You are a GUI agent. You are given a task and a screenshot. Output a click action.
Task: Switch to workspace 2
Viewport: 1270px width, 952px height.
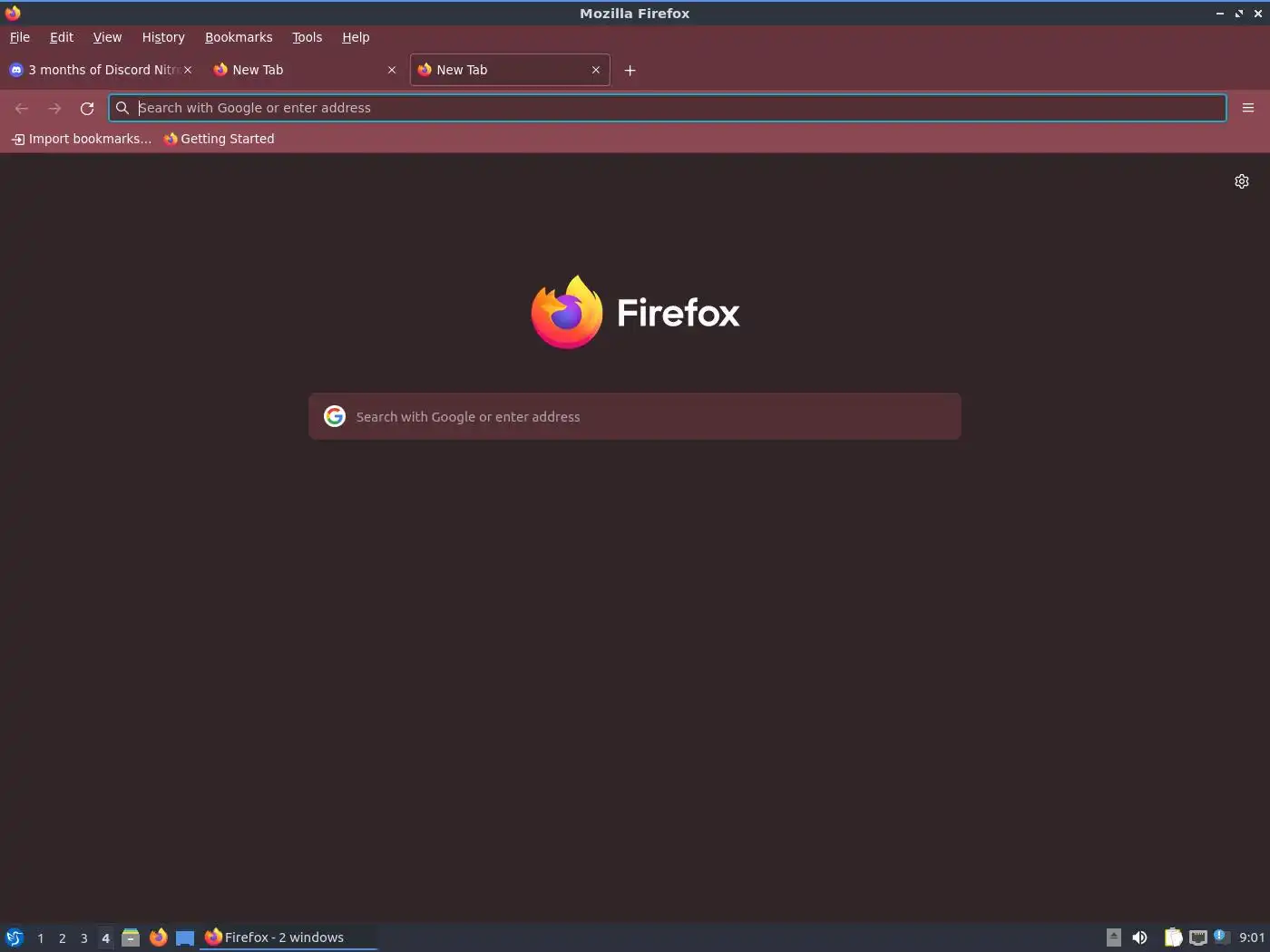coord(63,938)
